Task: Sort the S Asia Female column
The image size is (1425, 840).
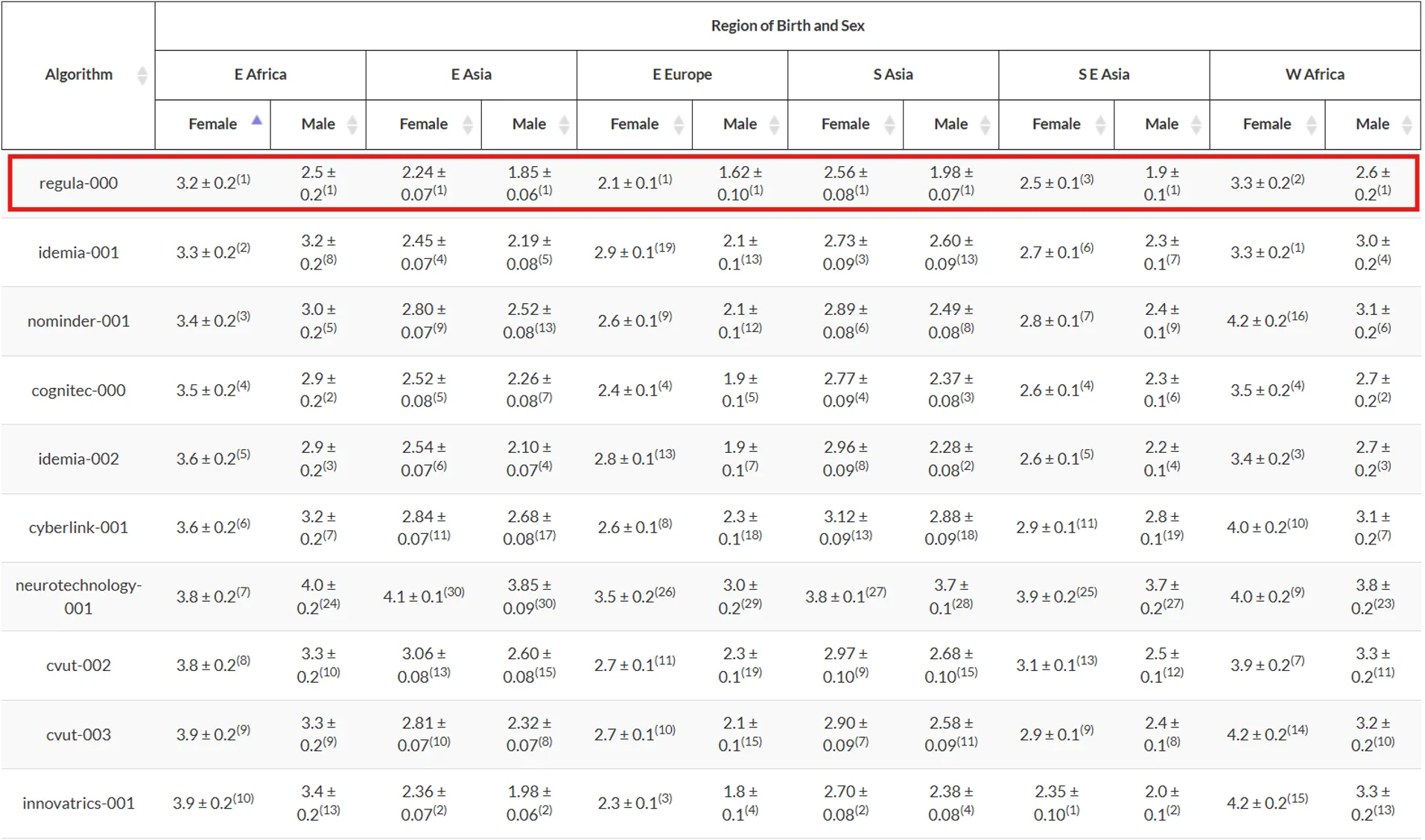Action: 890,124
